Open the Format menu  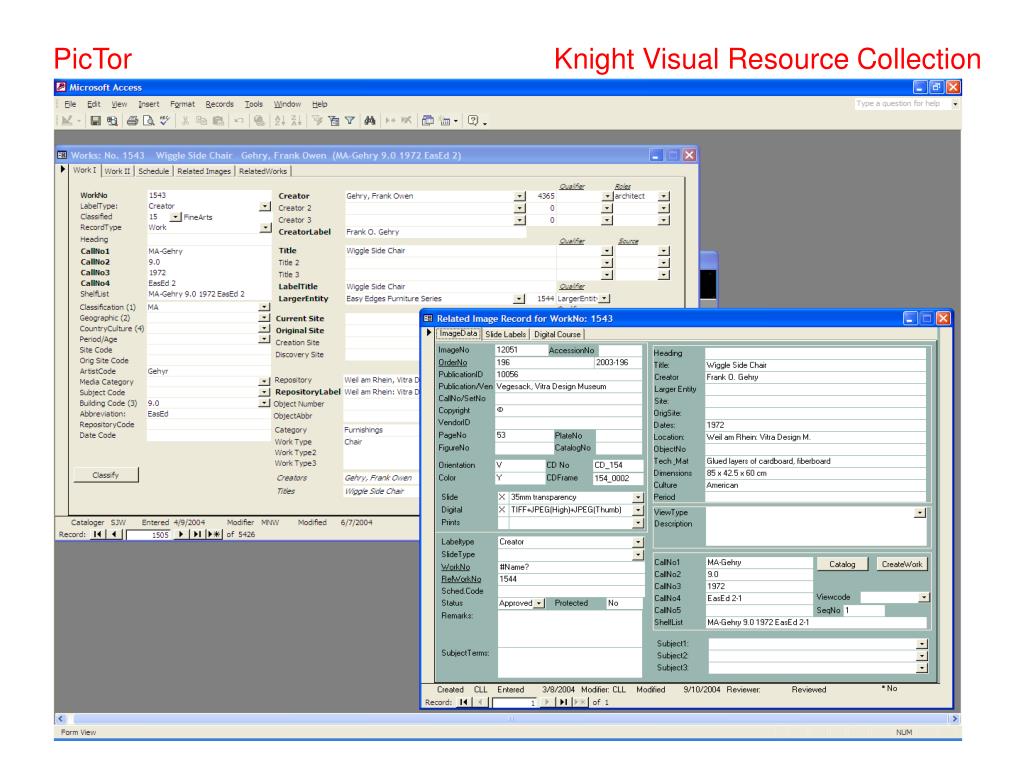[x=182, y=104]
